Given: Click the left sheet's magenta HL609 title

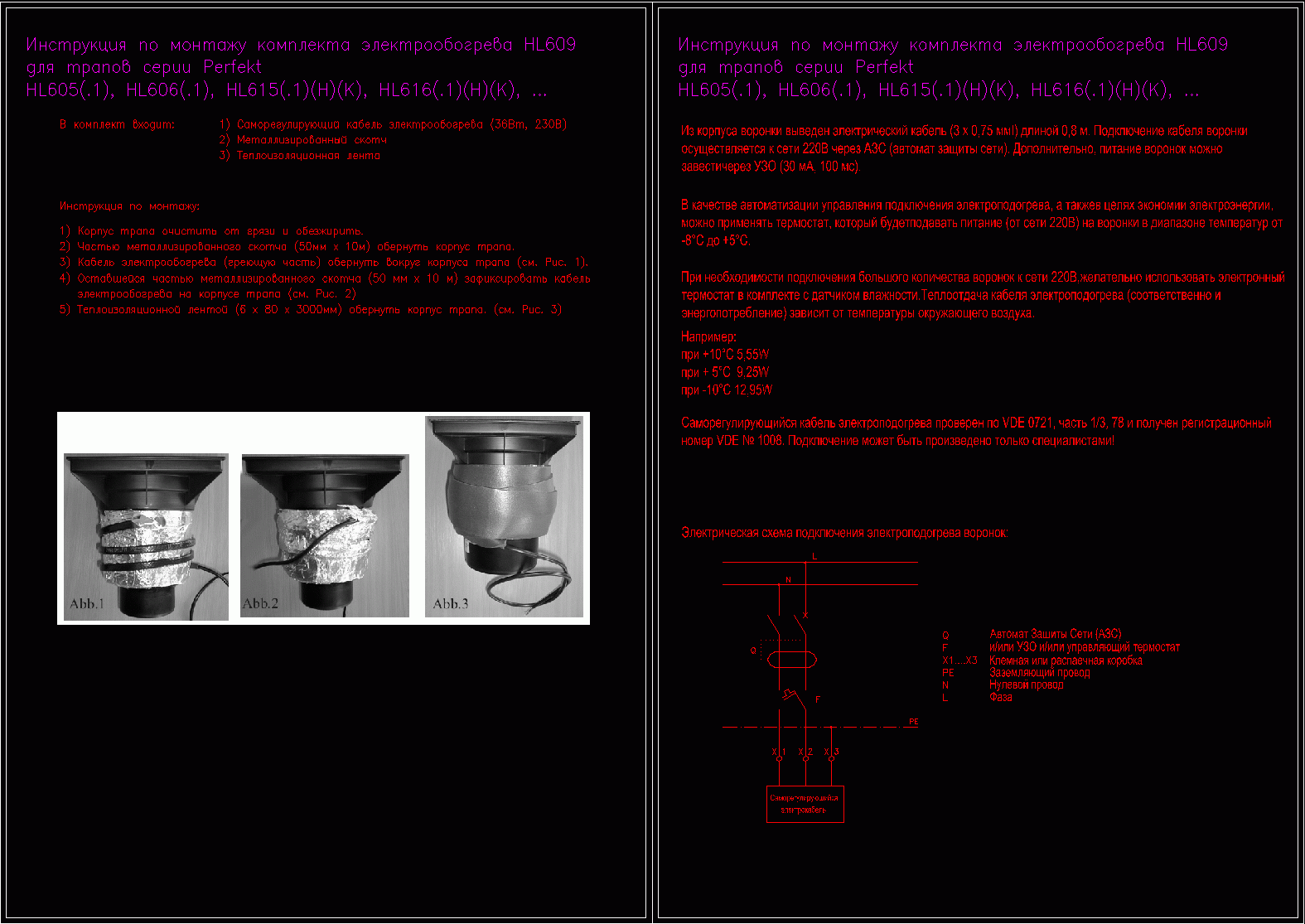Looking at the screenshot, I should 300,46.
